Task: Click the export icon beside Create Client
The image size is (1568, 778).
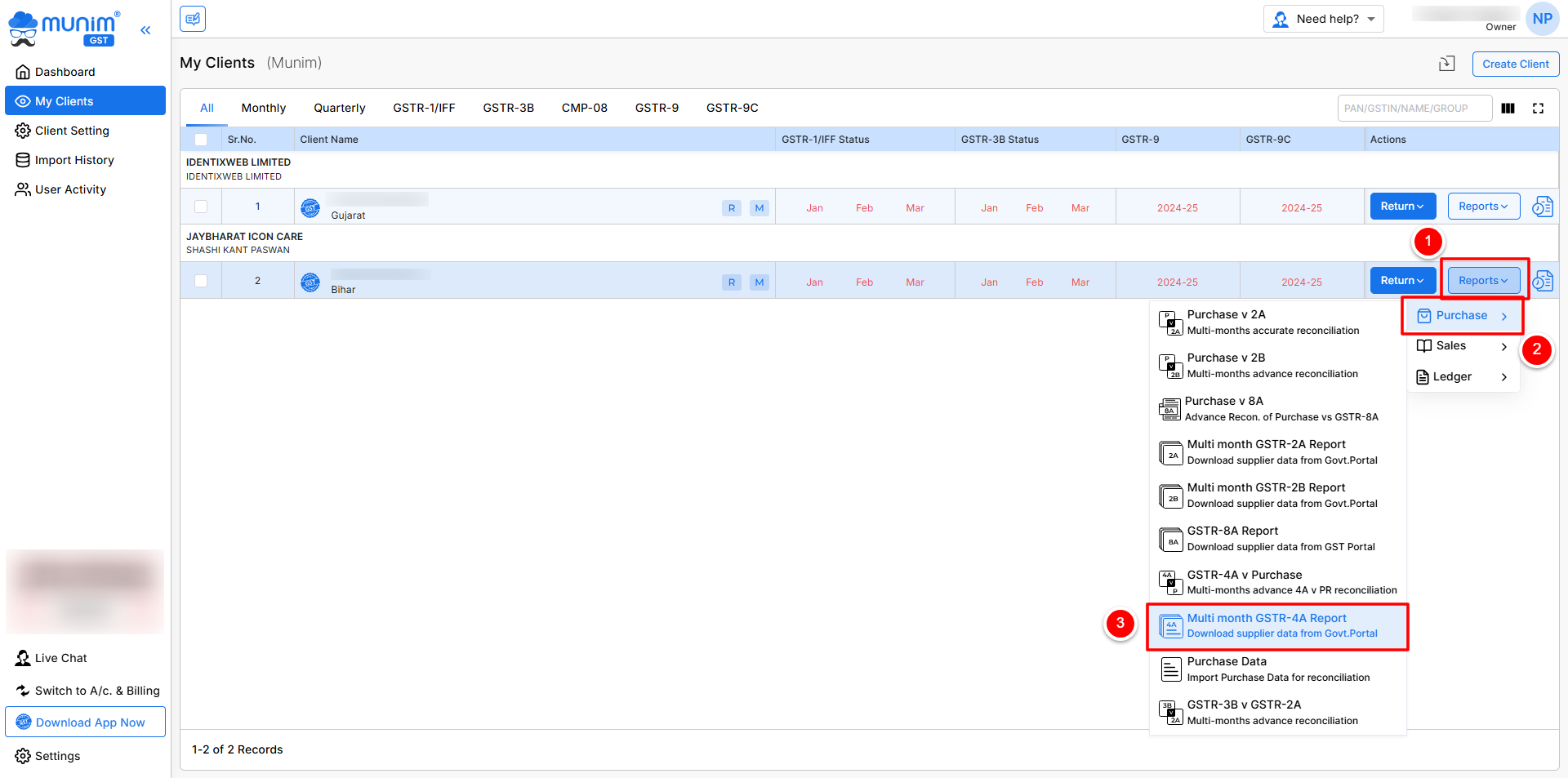Action: [1446, 64]
